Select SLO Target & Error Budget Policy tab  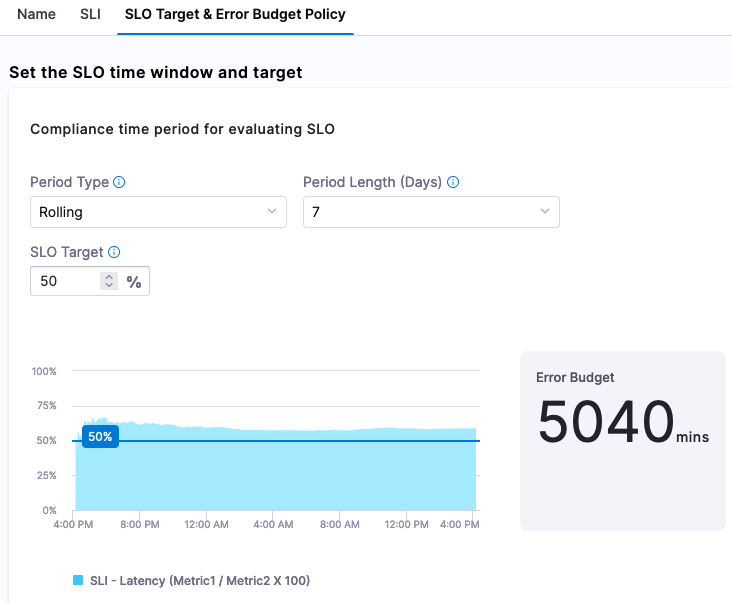[235, 15]
